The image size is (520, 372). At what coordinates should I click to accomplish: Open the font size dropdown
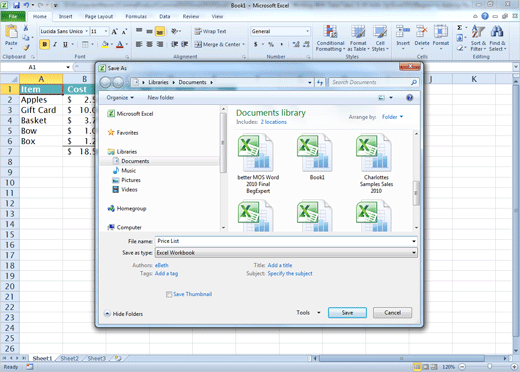106,31
